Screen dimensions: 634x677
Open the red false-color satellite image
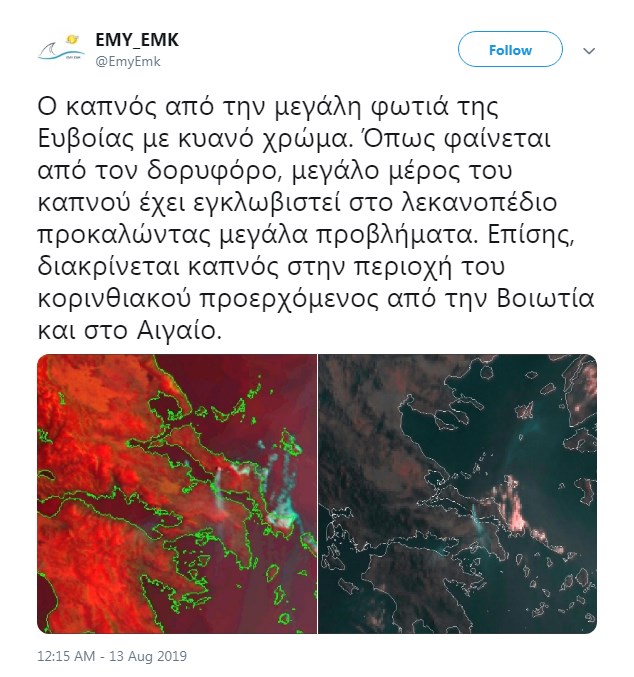[177, 494]
